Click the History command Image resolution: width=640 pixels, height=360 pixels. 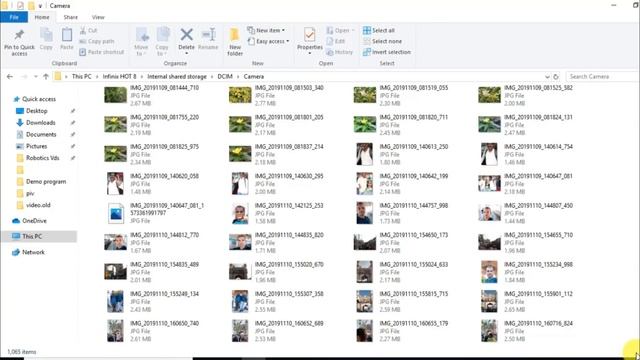click(340, 52)
